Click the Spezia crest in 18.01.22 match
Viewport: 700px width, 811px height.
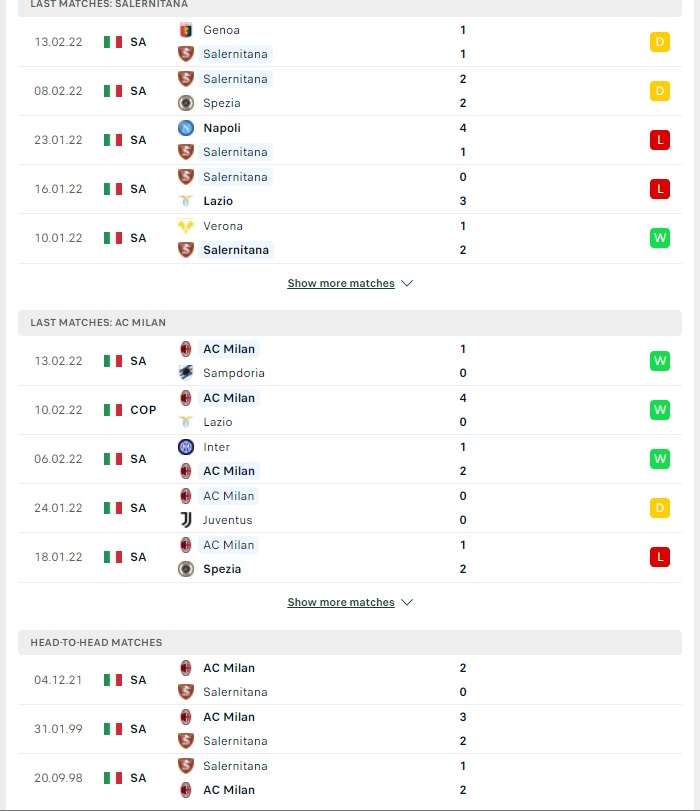click(x=186, y=569)
